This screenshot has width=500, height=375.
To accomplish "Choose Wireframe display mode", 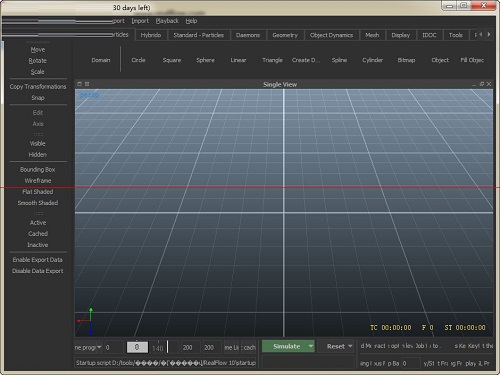I will coord(38,180).
